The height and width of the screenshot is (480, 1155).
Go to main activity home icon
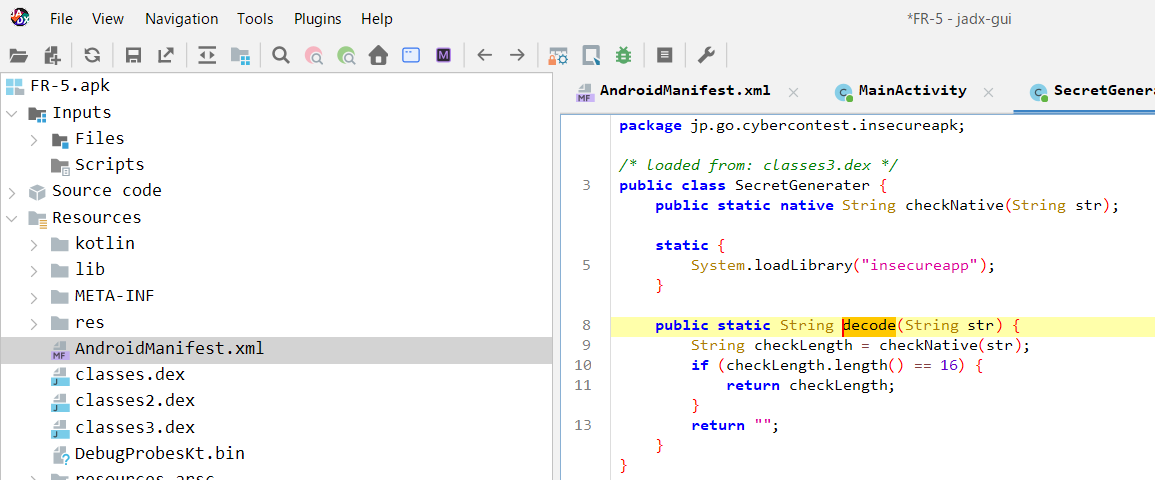pos(379,54)
